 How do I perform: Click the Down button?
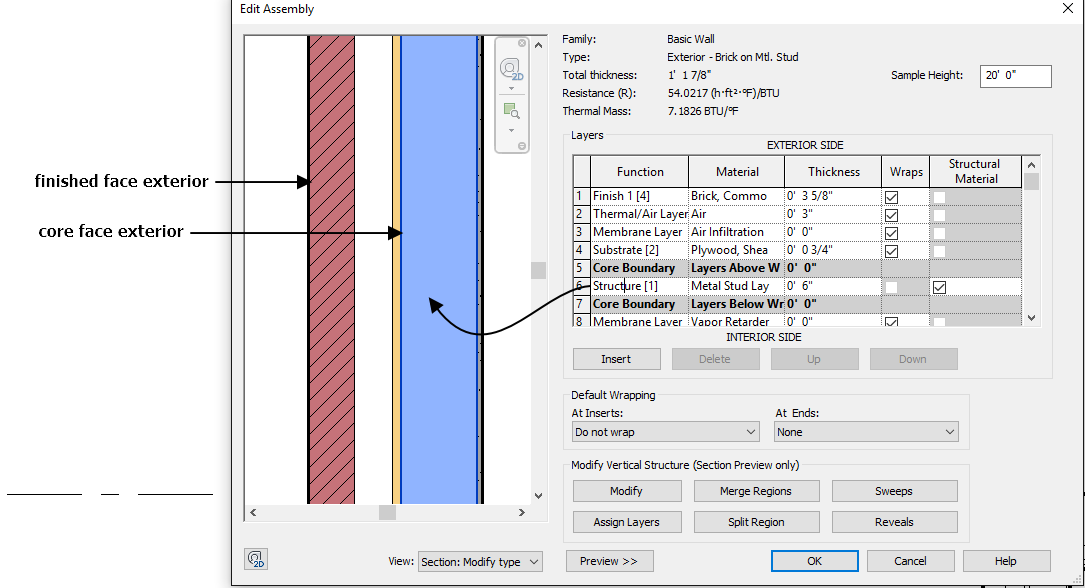click(x=913, y=359)
